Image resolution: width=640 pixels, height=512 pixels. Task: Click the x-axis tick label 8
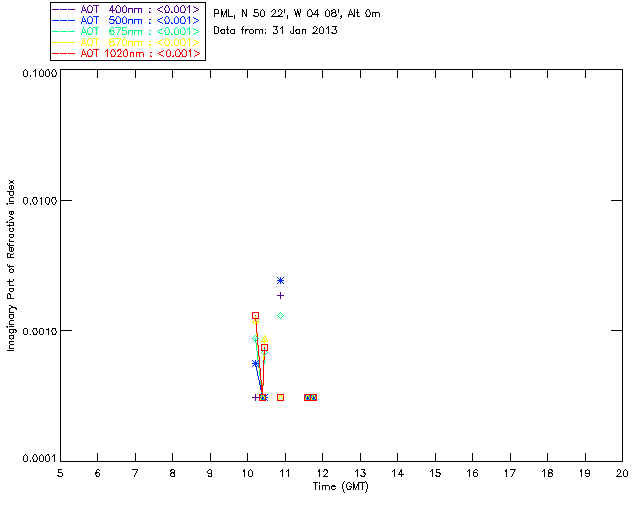173,473
